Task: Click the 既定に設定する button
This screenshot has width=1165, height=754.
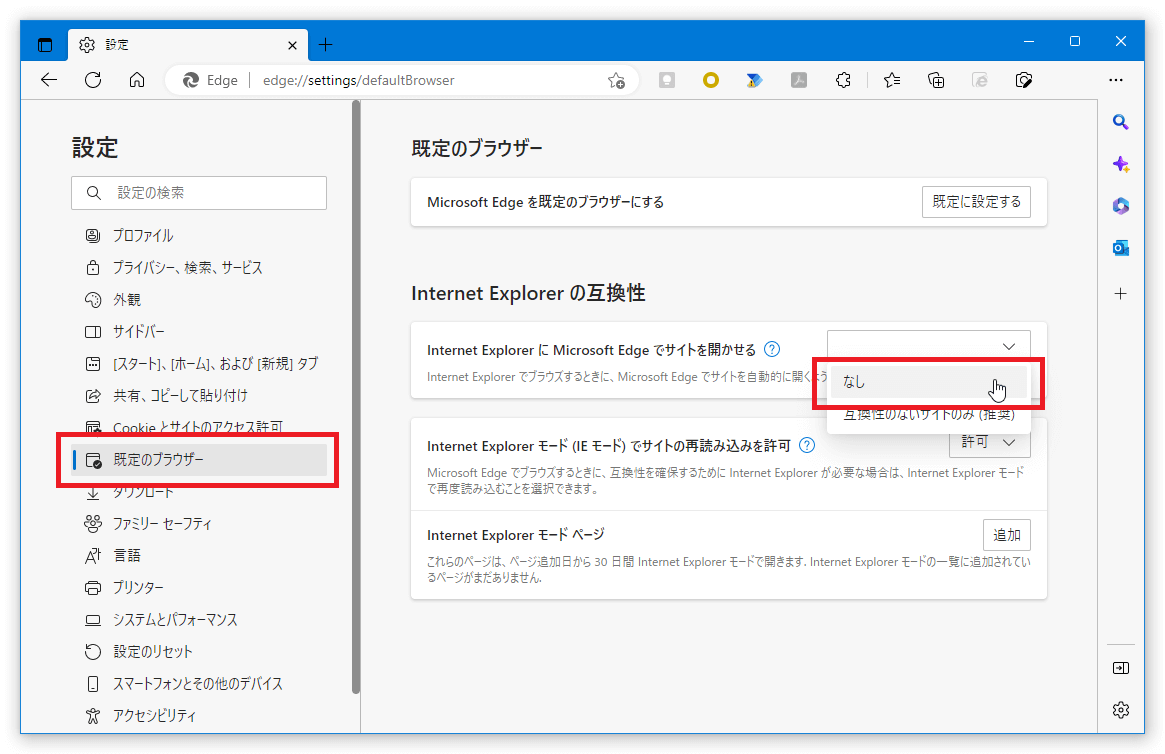Action: coord(976,202)
